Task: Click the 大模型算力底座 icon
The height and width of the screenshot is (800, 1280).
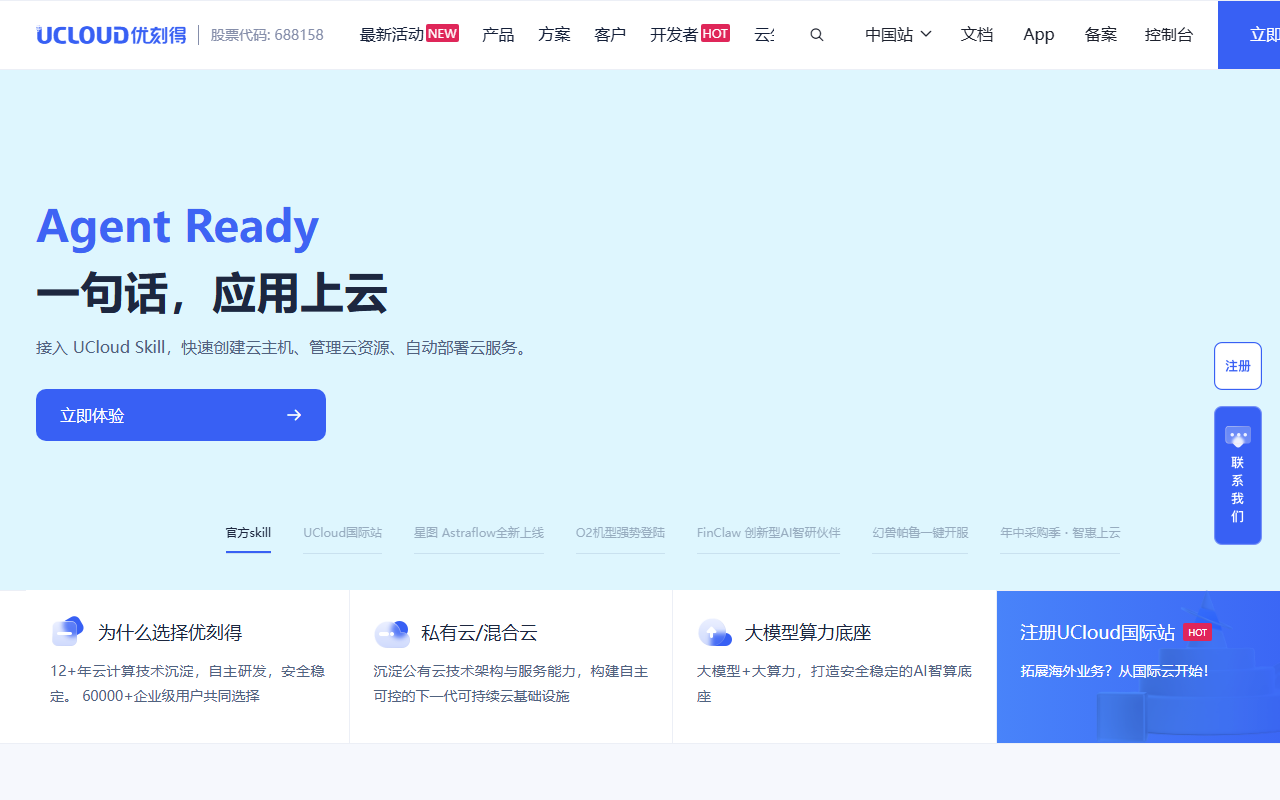Action: click(x=714, y=632)
